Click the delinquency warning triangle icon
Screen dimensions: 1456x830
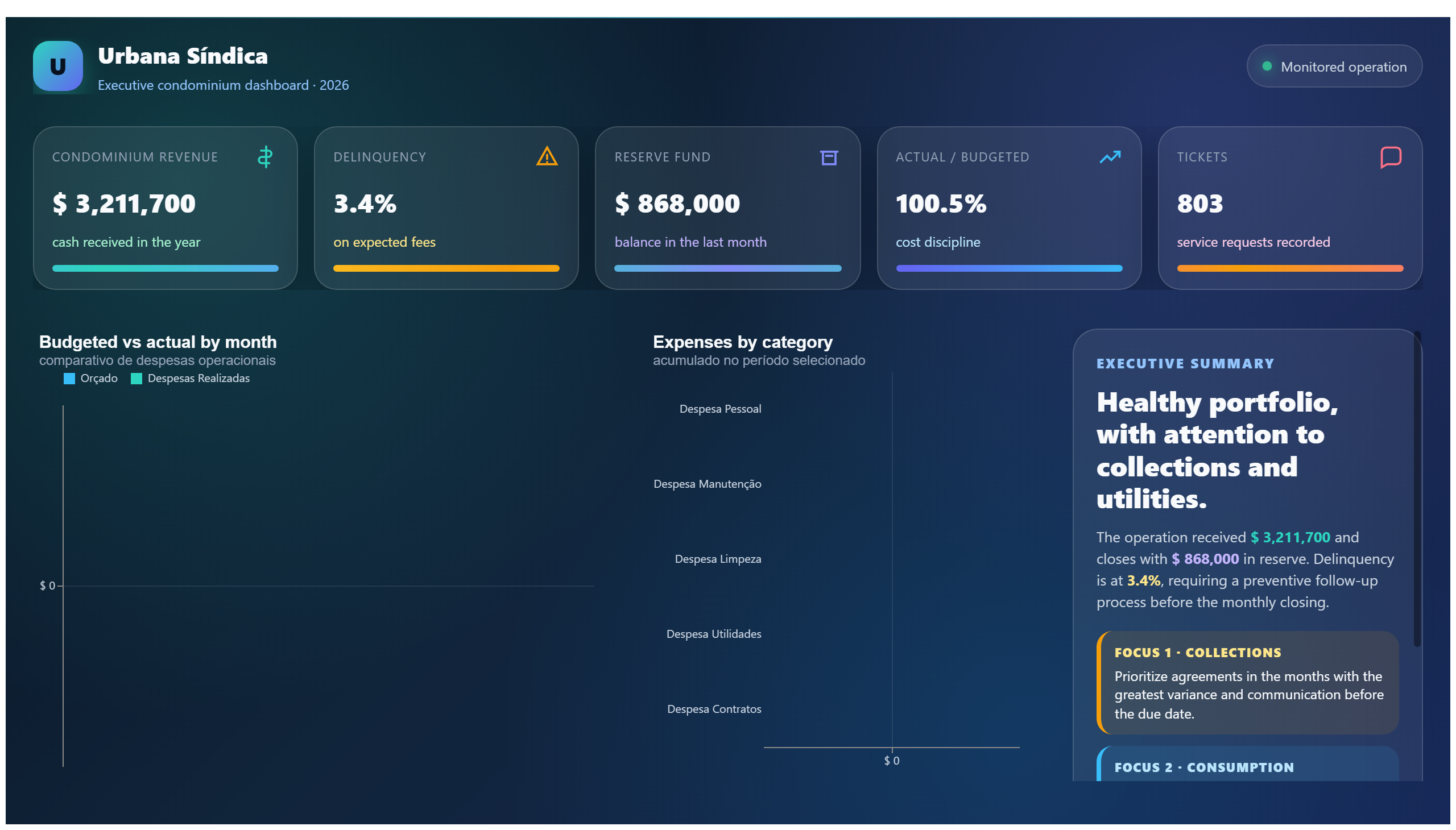547,156
